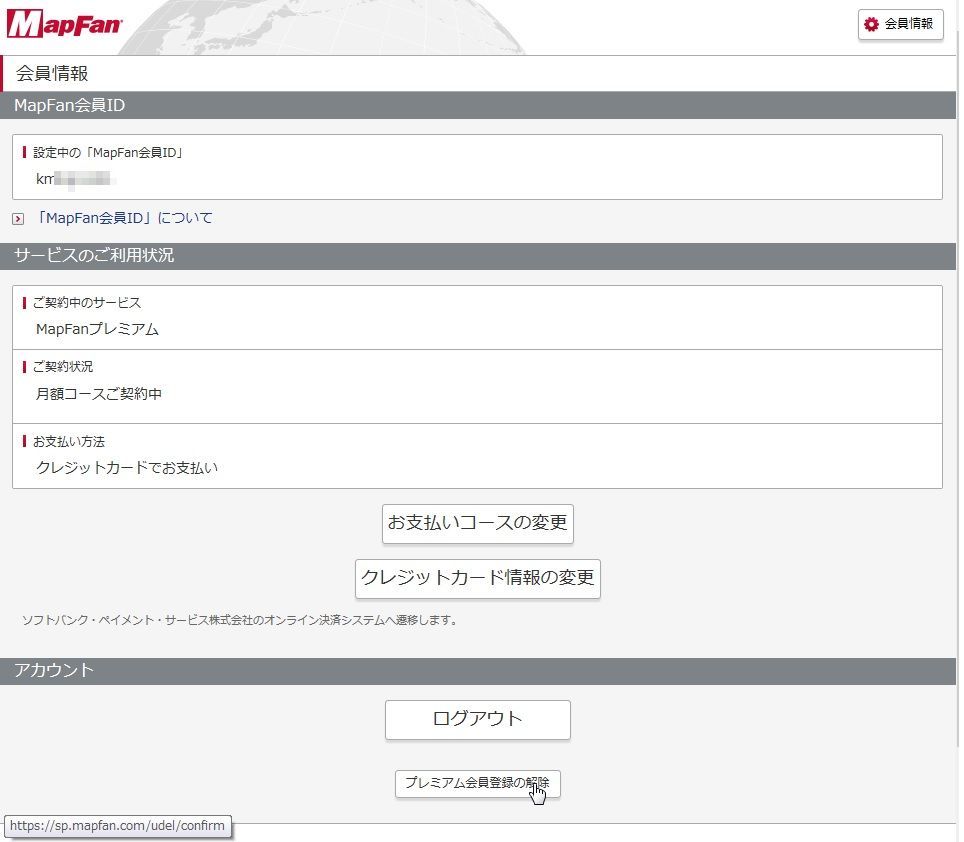Click クレジットカード情報の変更 button
The width and height of the screenshot is (964, 842).
click(478, 578)
